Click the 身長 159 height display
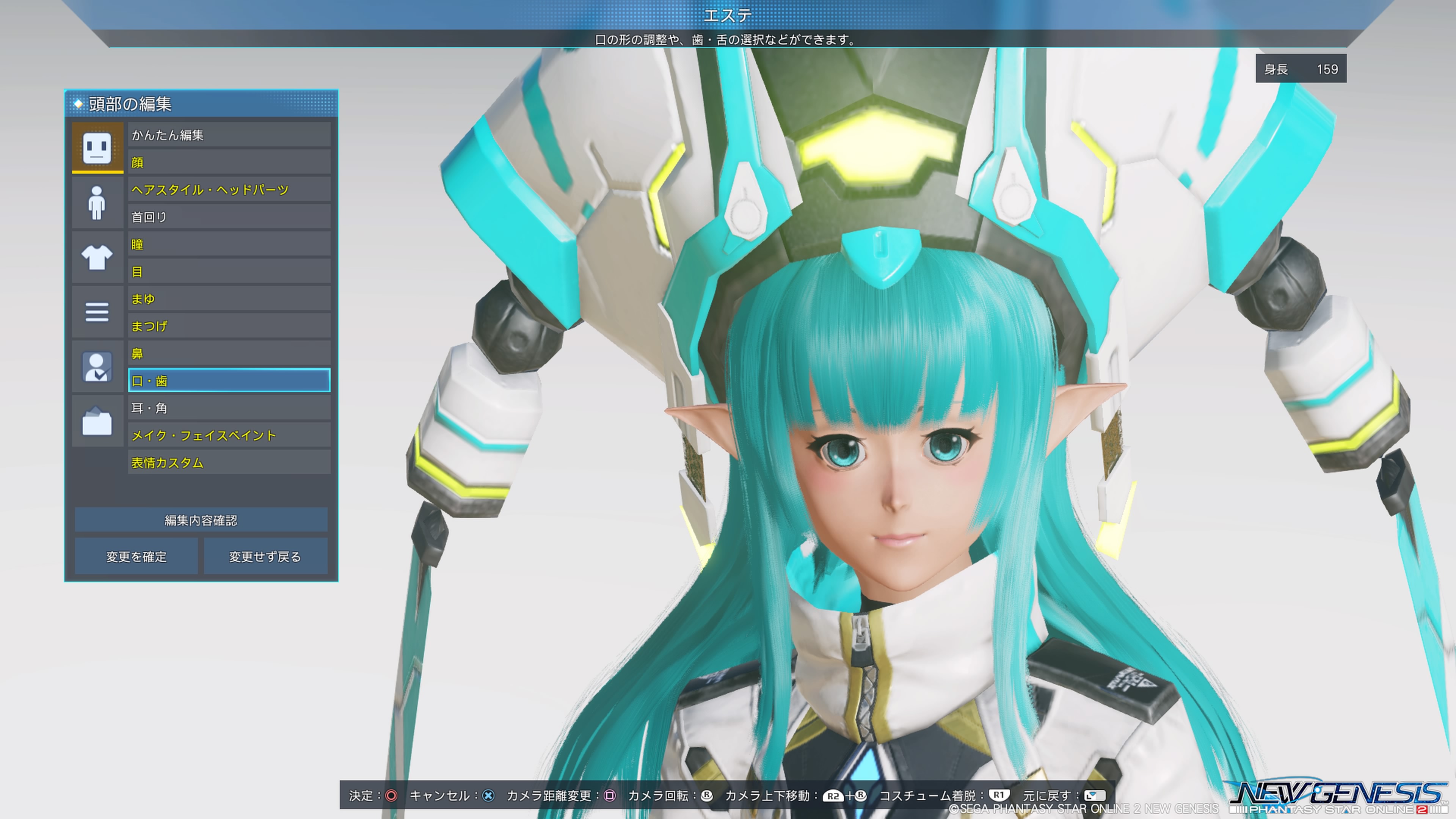Viewport: 1456px width, 819px height. [1301, 69]
